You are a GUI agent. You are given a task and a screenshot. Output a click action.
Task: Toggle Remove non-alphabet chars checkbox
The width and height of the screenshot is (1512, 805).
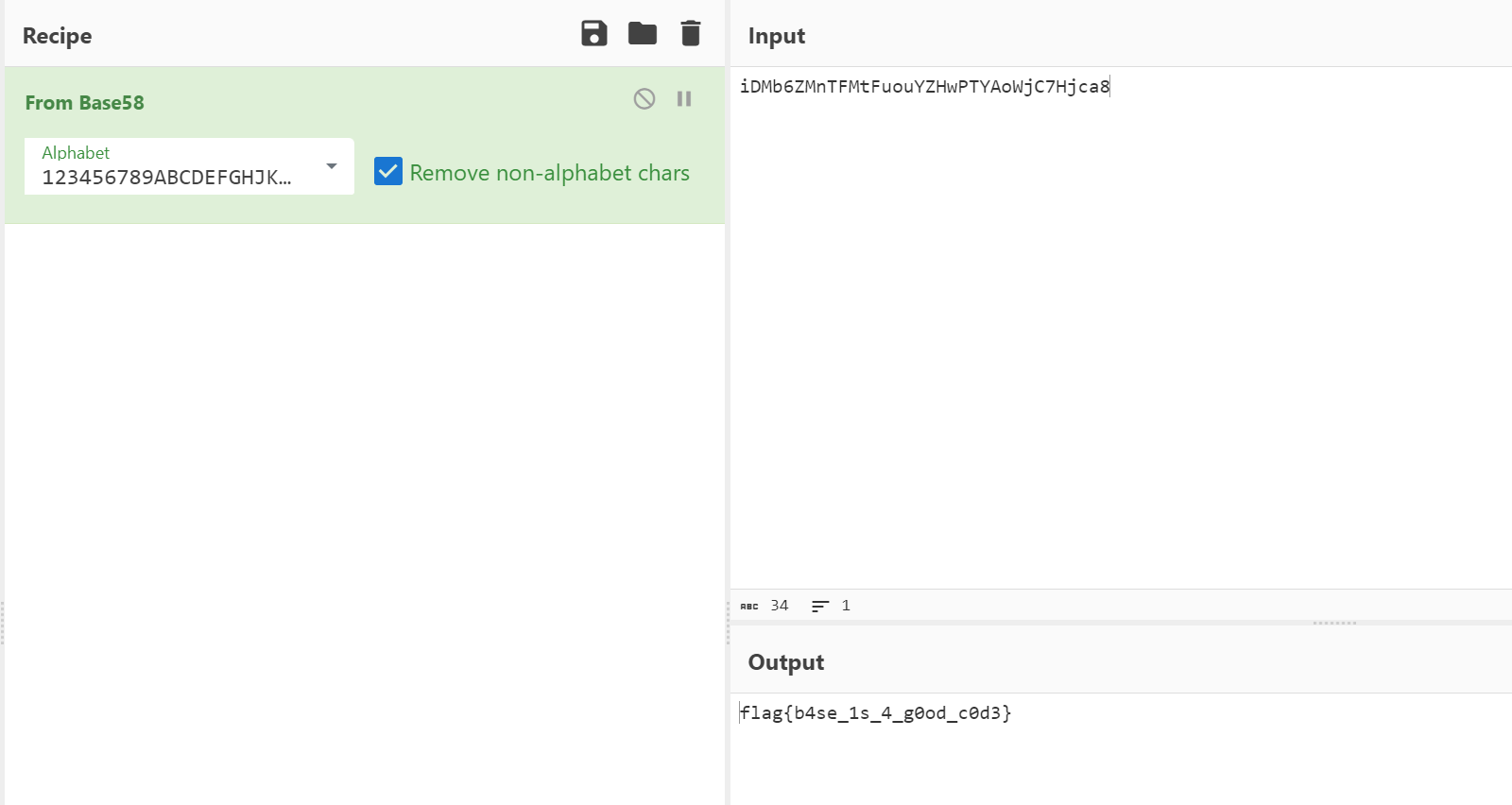[x=388, y=172]
